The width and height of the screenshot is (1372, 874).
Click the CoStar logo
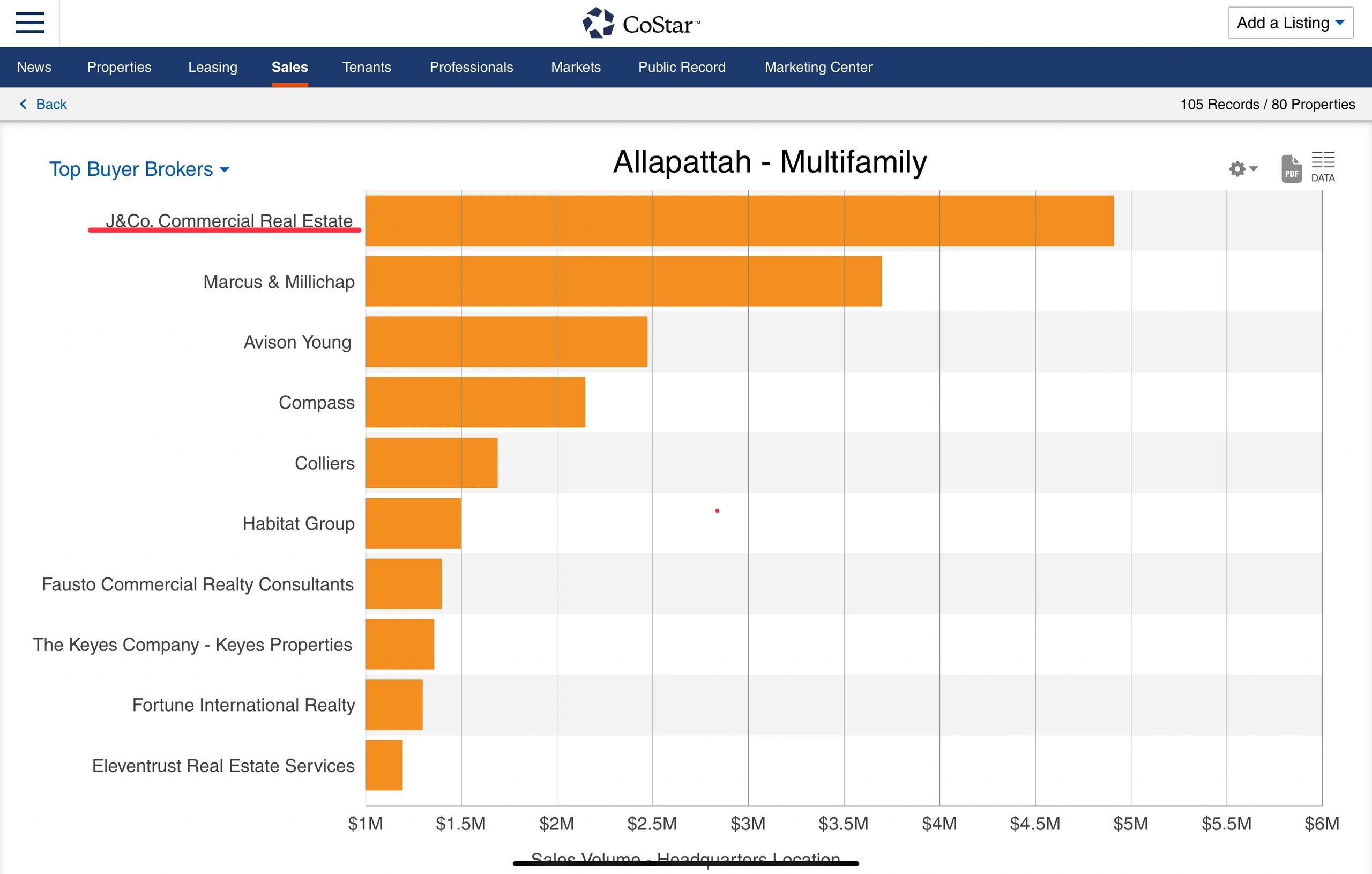coord(640,24)
